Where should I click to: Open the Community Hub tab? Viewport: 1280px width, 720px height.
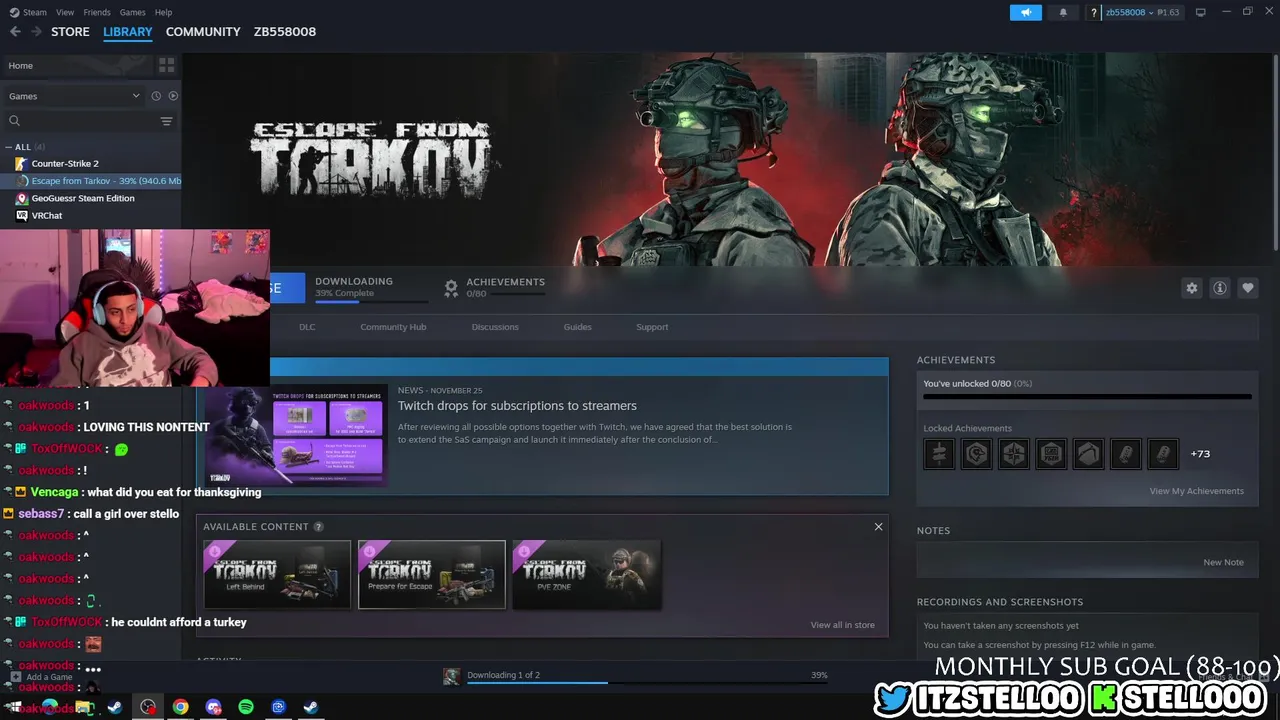pyautogui.click(x=393, y=327)
